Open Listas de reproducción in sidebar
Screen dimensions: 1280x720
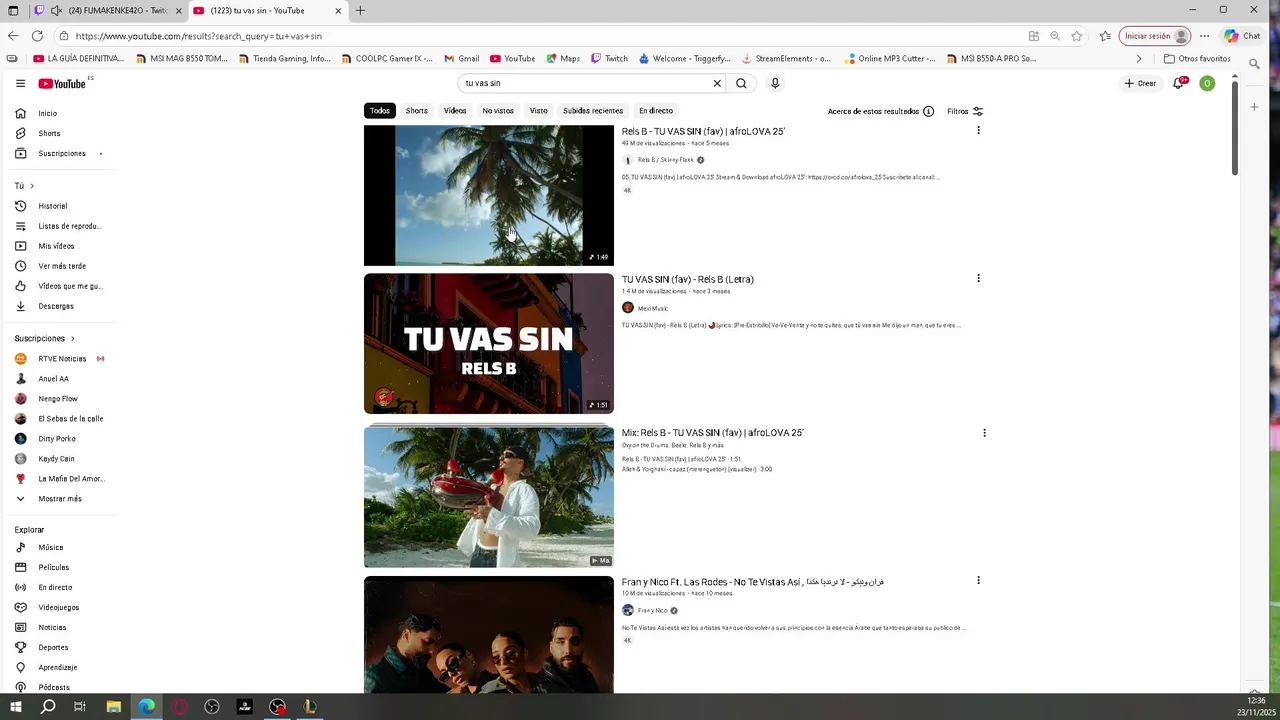[x=58, y=226]
